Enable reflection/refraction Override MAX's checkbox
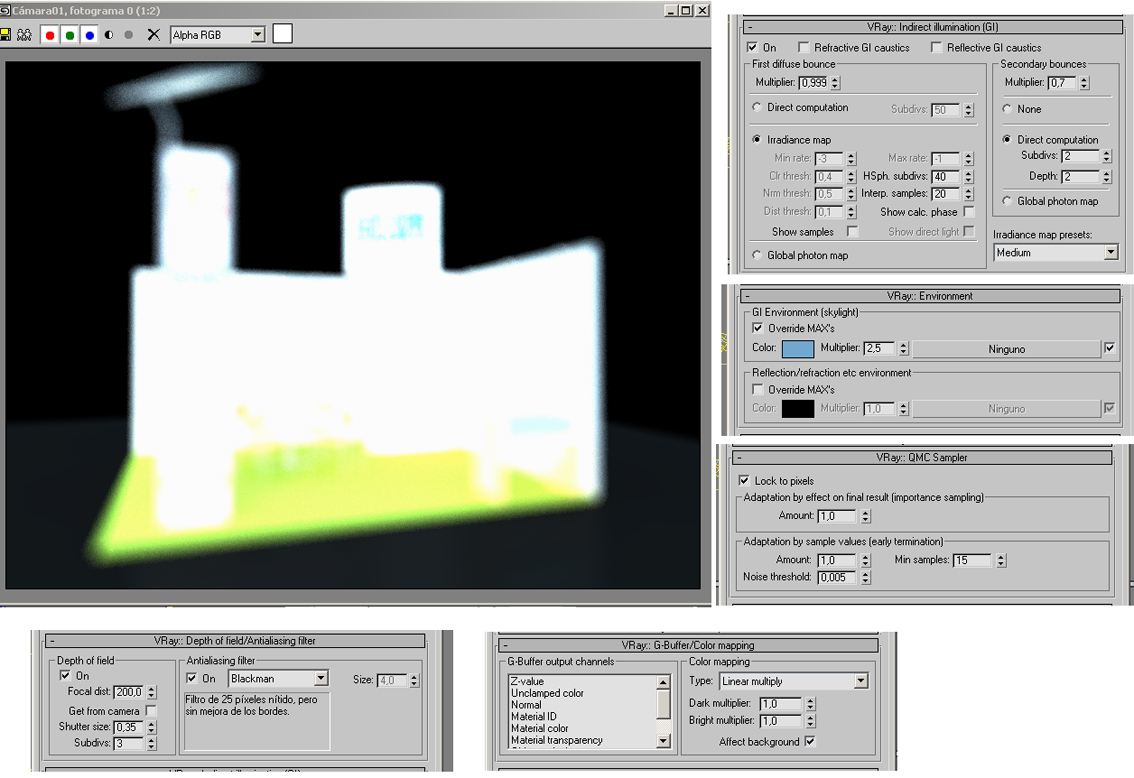Screen dimensions: 1134x778 [x=757, y=389]
